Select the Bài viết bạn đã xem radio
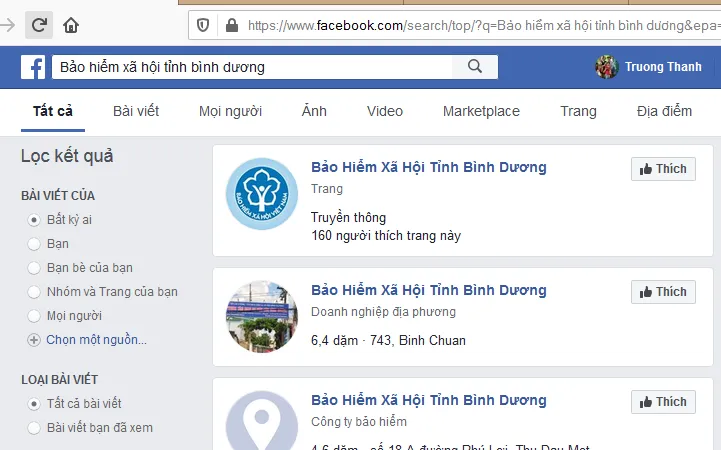This screenshot has height=450, width=721. click(34, 427)
